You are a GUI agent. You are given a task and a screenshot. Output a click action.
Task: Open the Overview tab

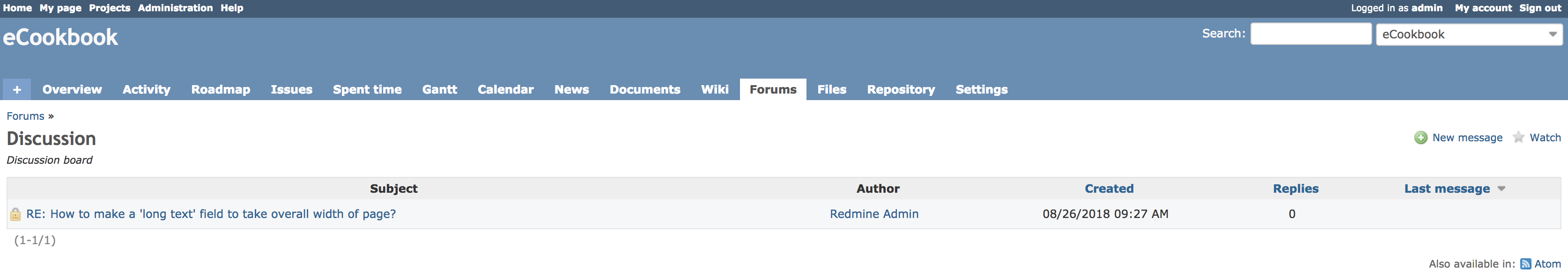point(72,89)
